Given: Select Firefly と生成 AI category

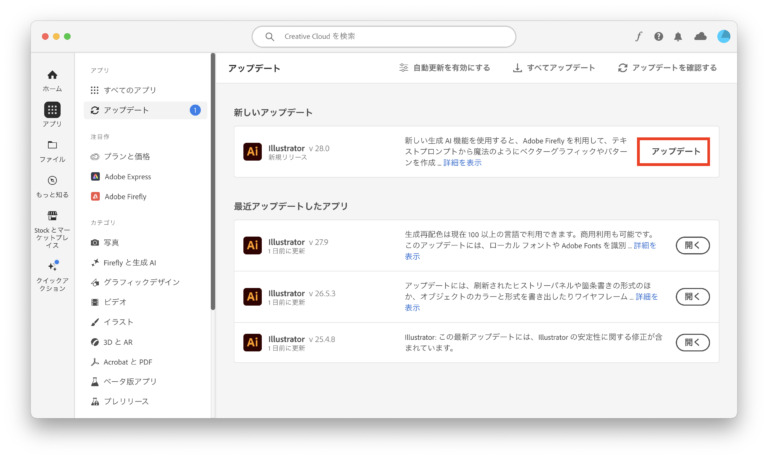Looking at the screenshot, I should (145, 263).
